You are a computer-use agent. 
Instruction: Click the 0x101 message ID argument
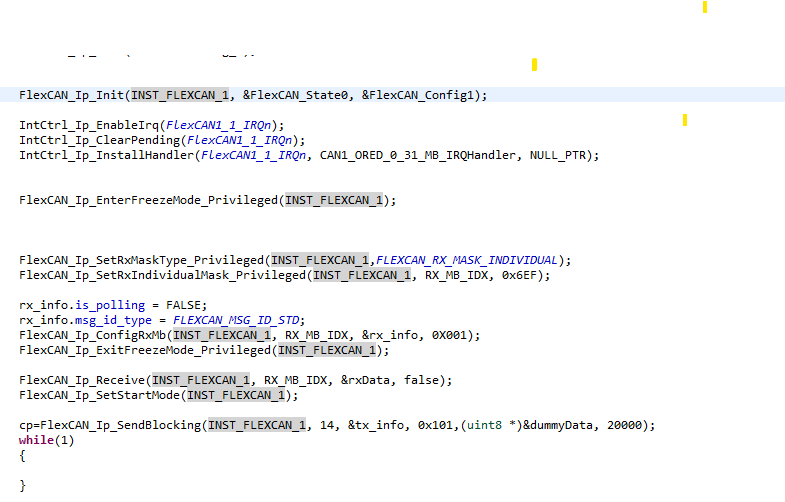click(436, 425)
